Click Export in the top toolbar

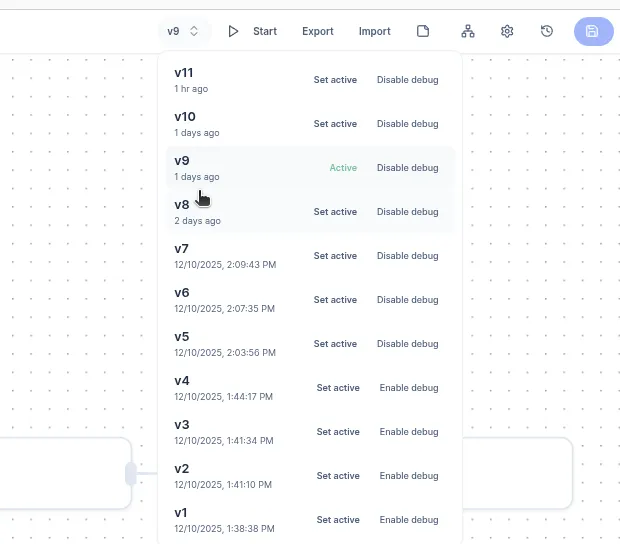(x=318, y=31)
